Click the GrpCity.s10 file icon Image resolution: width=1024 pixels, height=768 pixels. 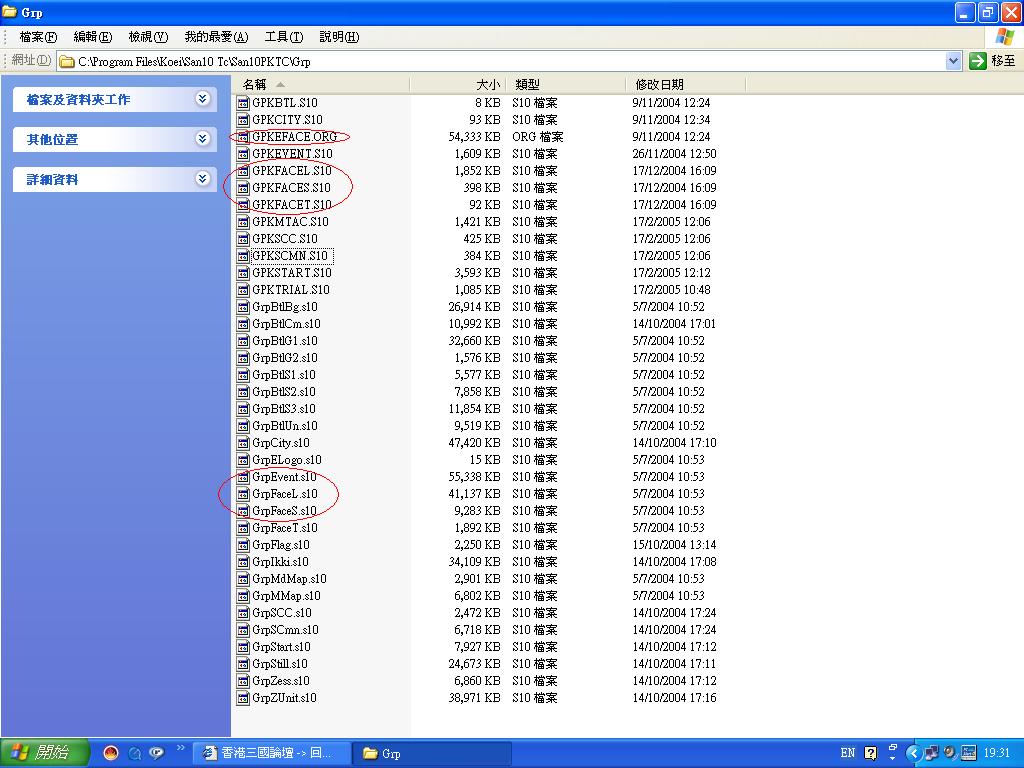(x=243, y=443)
